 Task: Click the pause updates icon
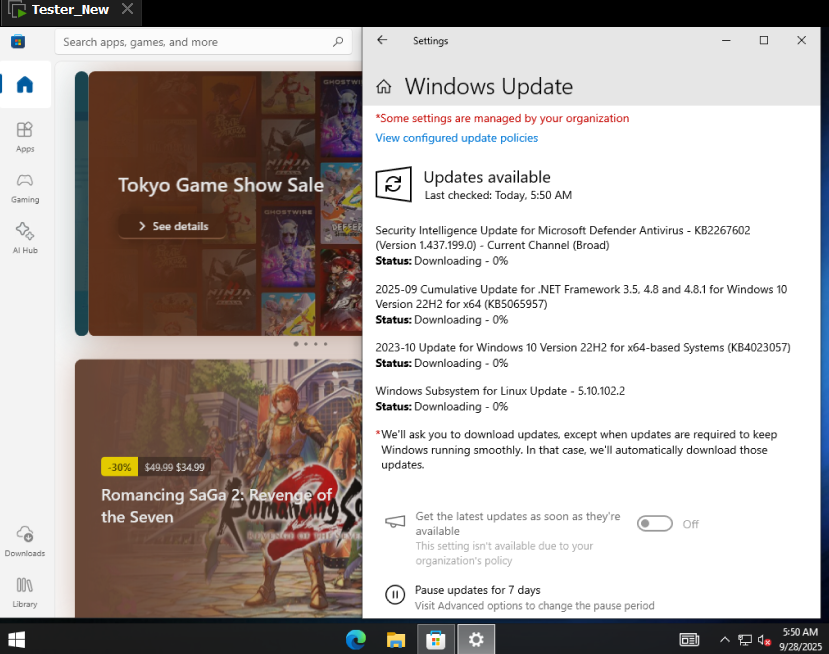point(394,595)
